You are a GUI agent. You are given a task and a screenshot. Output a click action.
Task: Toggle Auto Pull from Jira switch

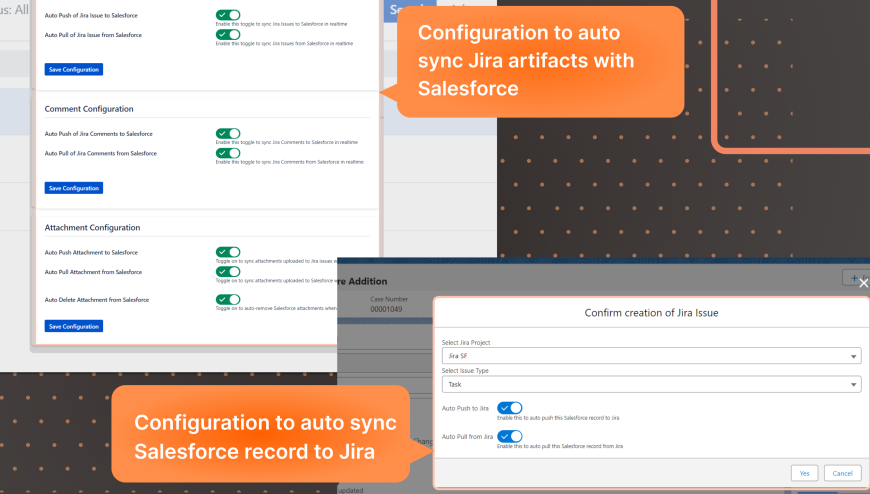pos(509,436)
